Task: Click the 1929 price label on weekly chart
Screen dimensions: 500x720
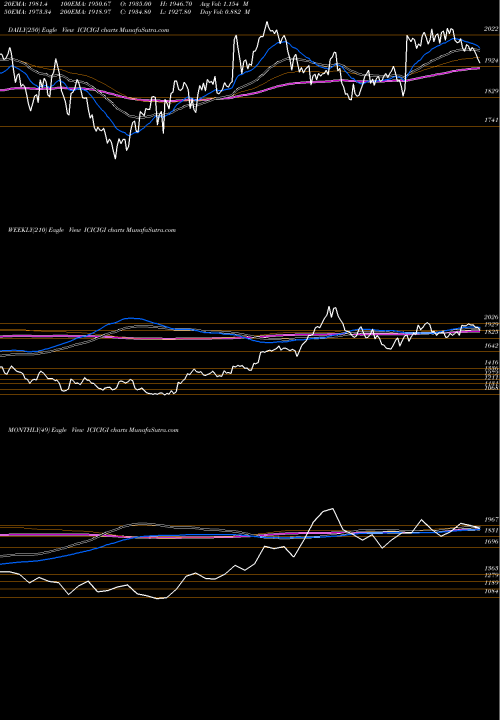Action: point(491,324)
